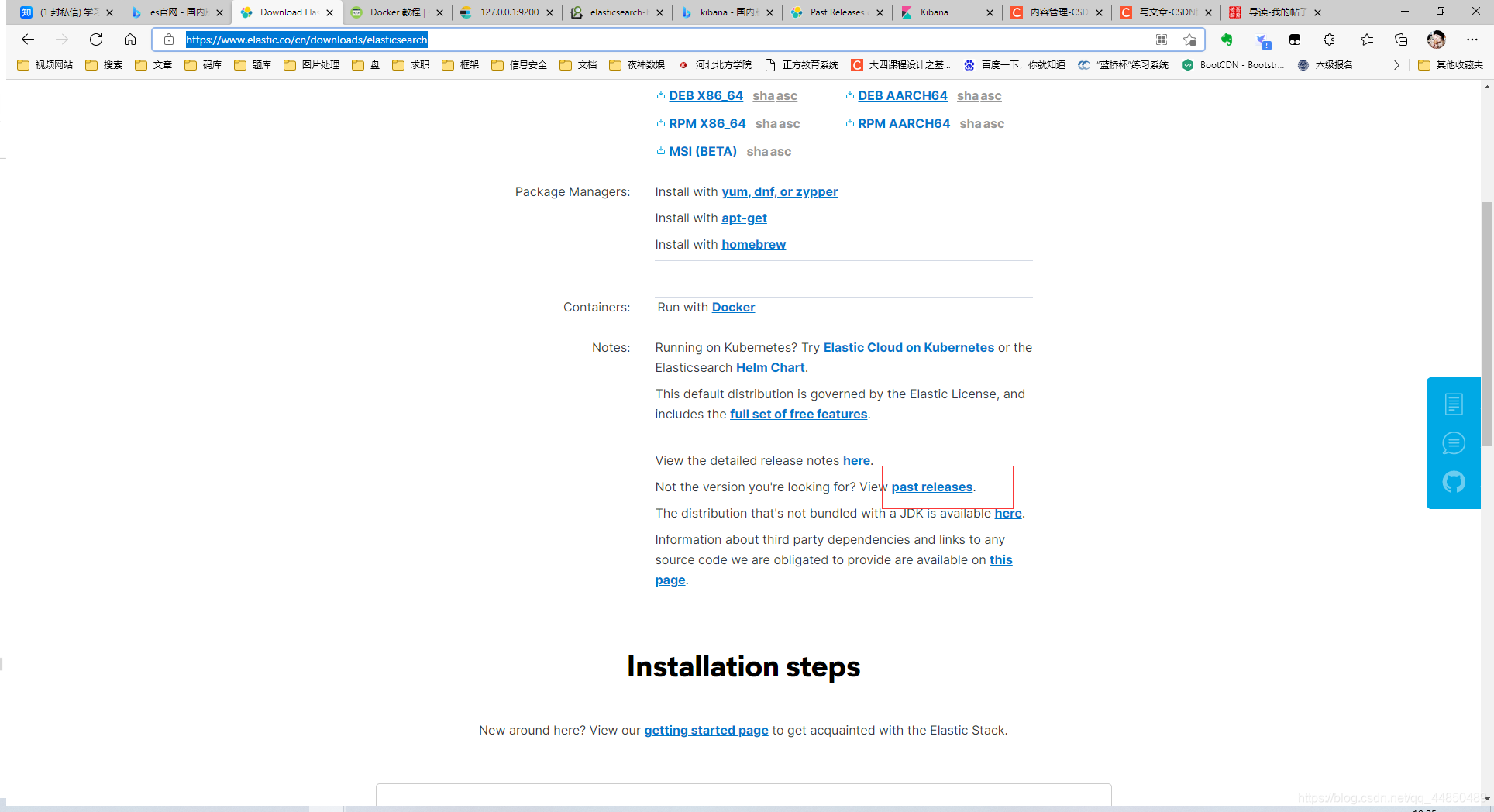
Task: Open the QR code generator icon
Action: pos(1162,40)
